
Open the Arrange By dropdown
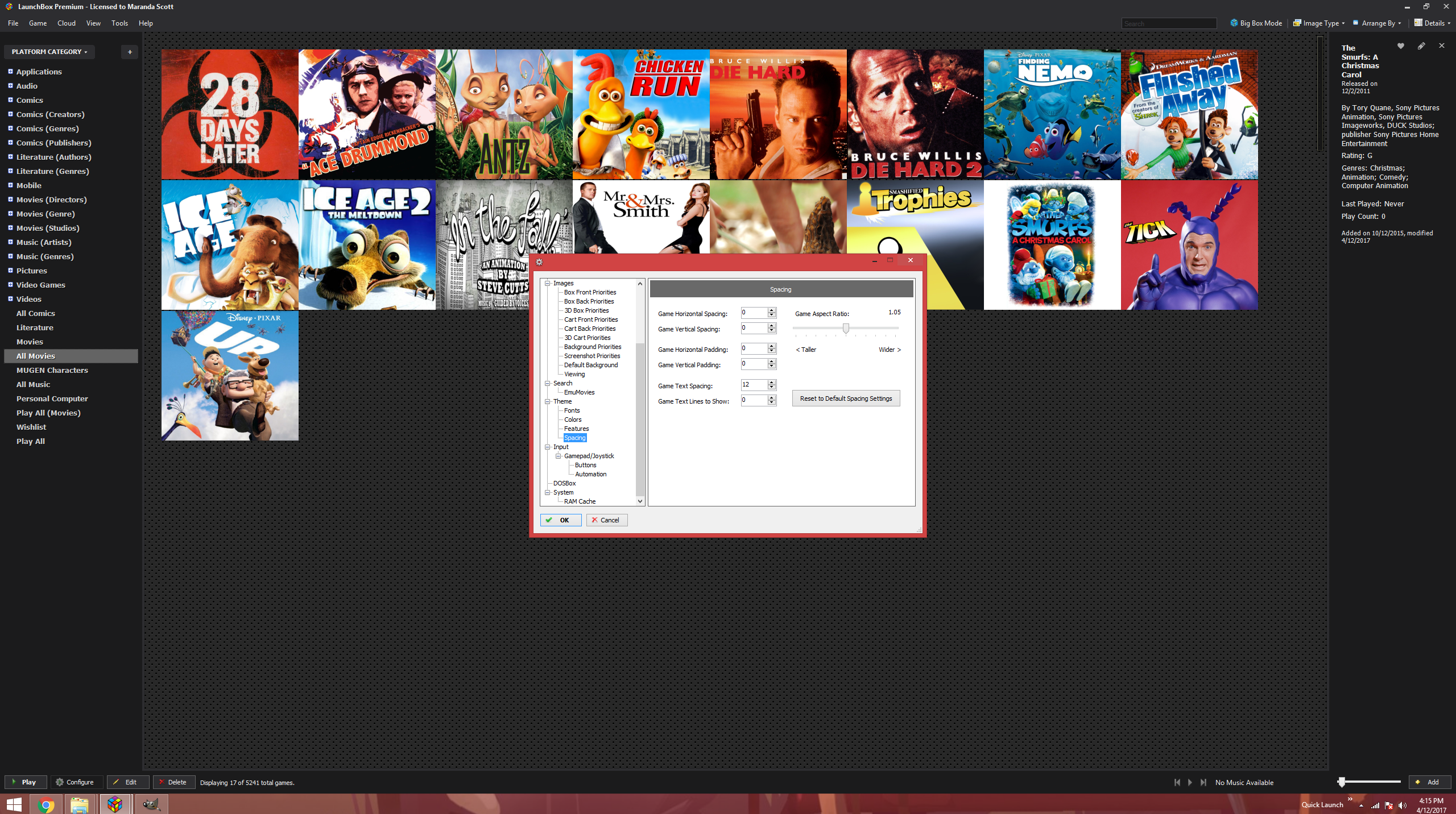pos(1377,23)
